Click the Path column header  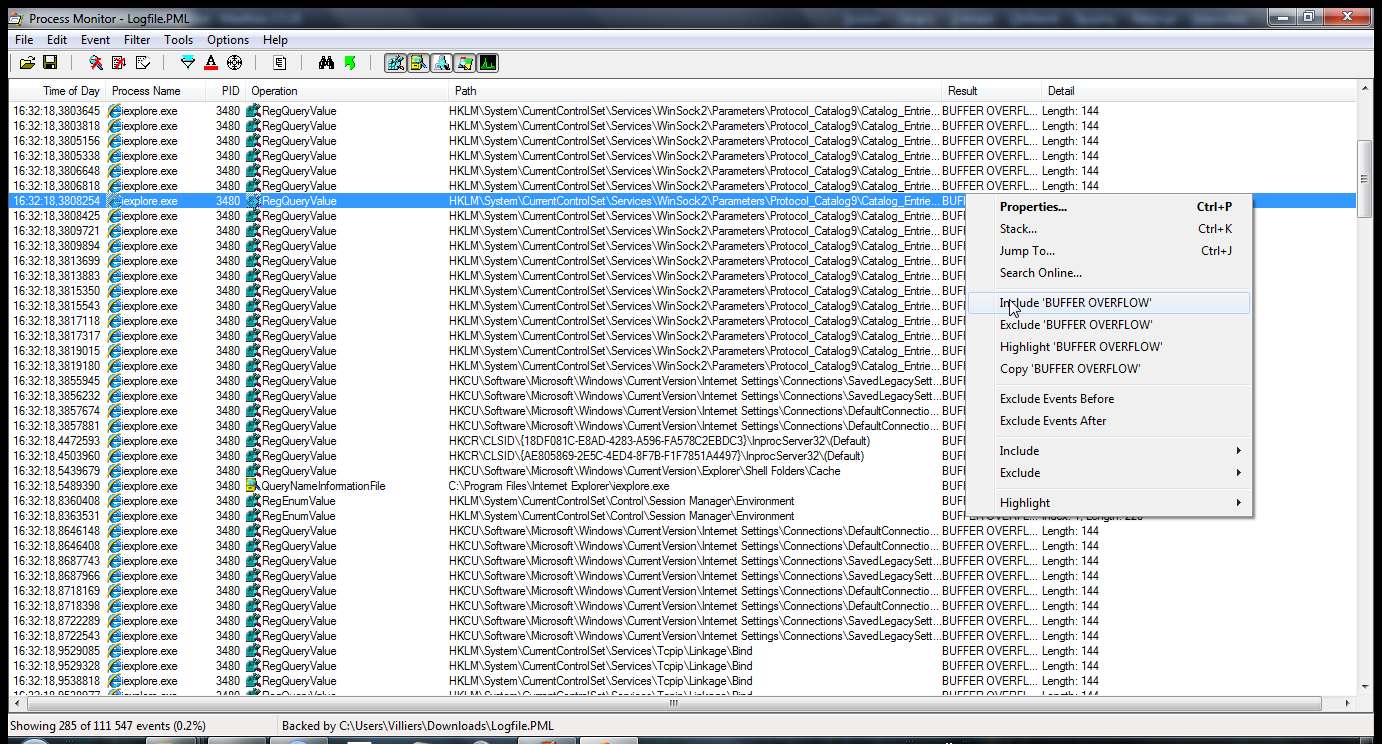tap(695, 91)
